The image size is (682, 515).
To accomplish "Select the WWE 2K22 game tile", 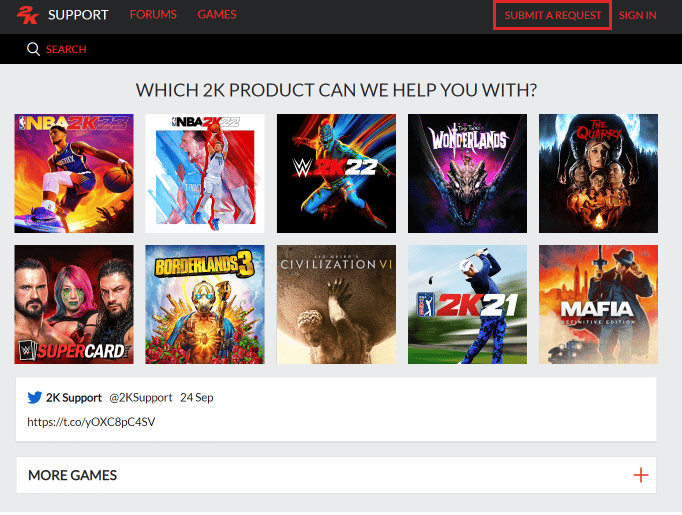I will (x=336, y=174).
